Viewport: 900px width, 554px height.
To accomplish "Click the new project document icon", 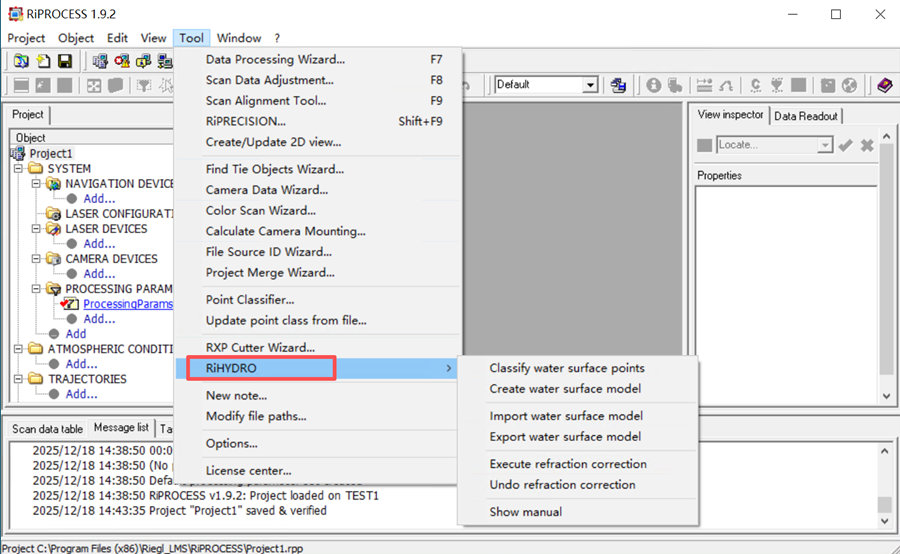I will coord(44,61).
